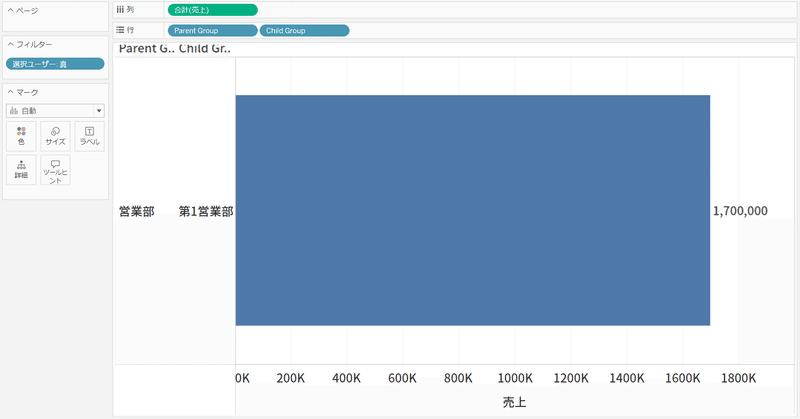
Task: Click the Columns (列) shelf icon
Action: click(120, 10)
